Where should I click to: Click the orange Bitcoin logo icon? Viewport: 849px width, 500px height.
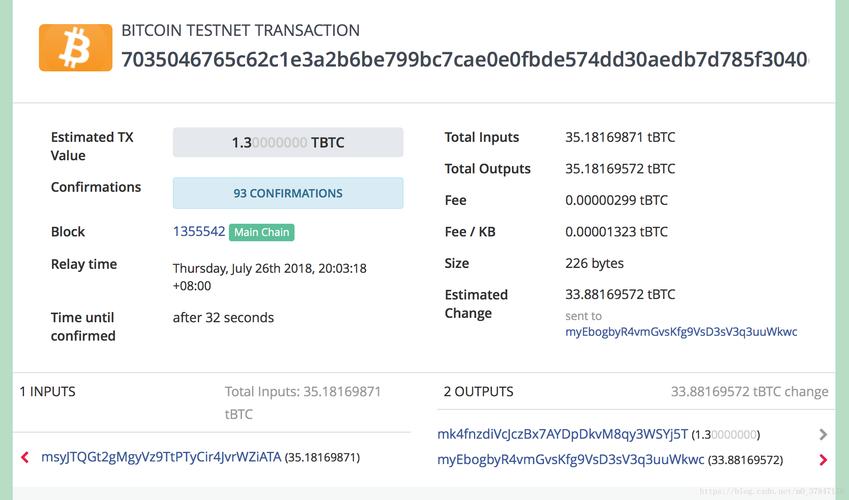(x=75, y=47)
